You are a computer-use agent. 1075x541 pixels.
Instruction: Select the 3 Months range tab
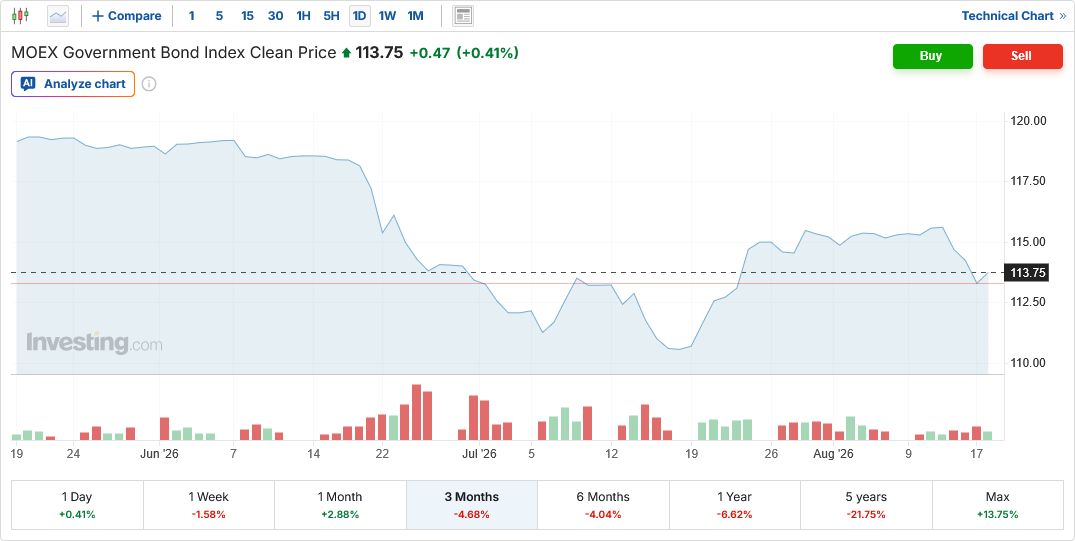(472, 505)
